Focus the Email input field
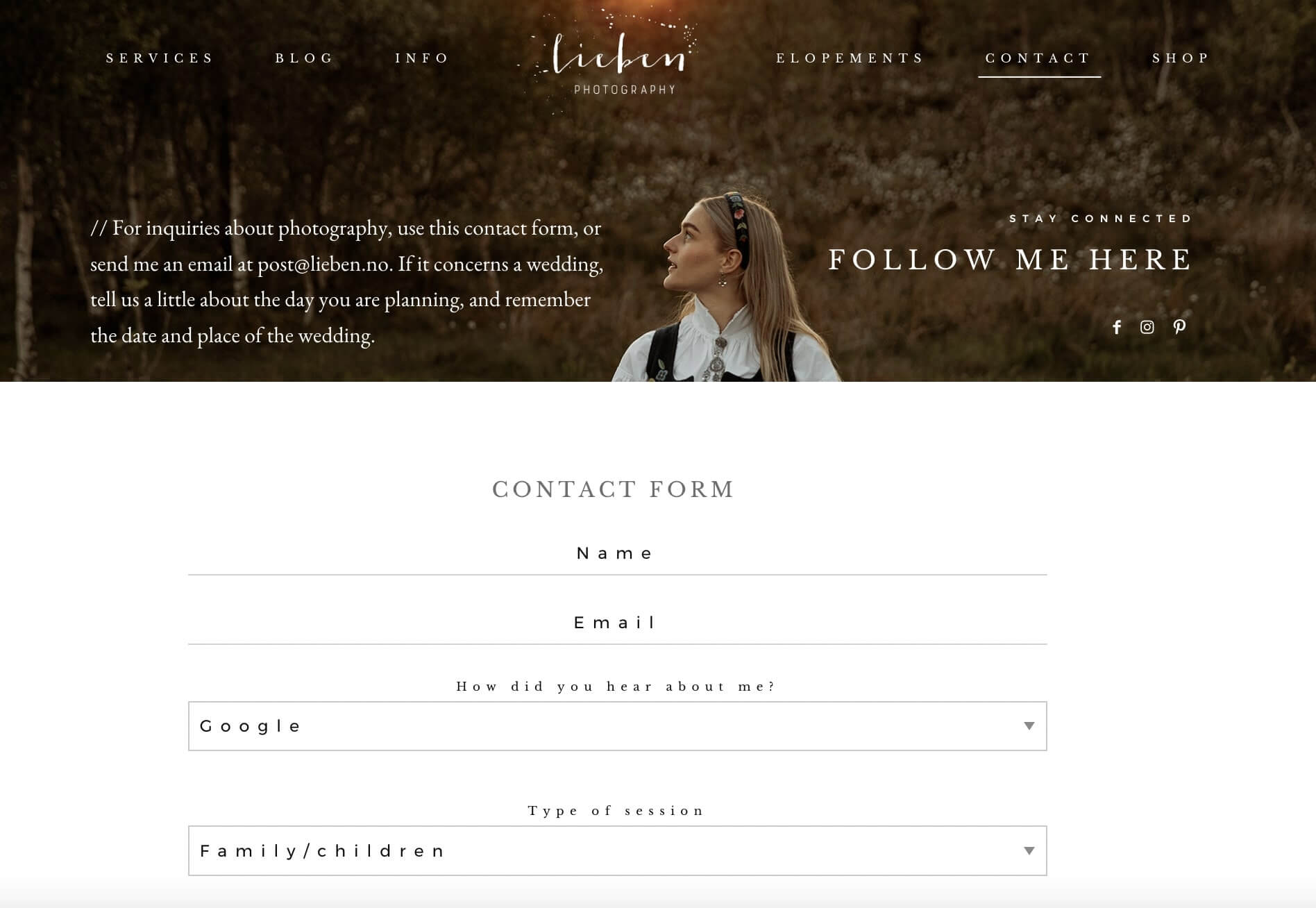This screenshot has height=908, width=1316. pos(617,623)
